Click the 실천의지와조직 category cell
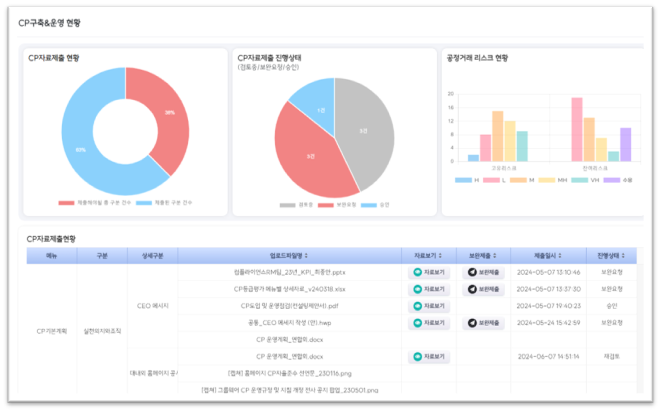Image resolution: width=661 pixels, height=412 pixels. (x=102, y=331)
